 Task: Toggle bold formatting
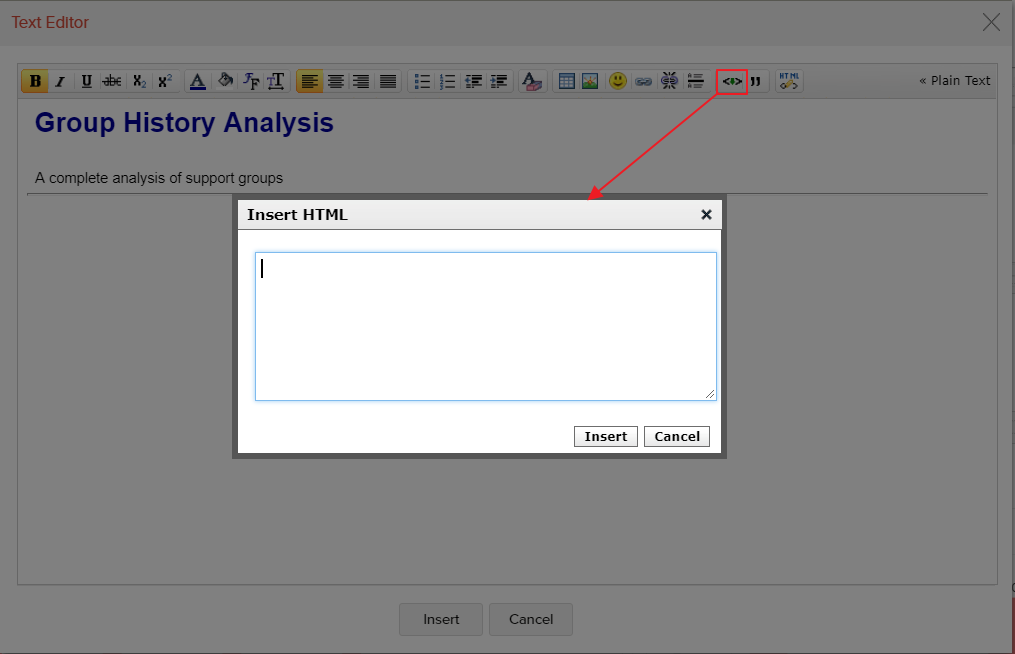(34, 81)
